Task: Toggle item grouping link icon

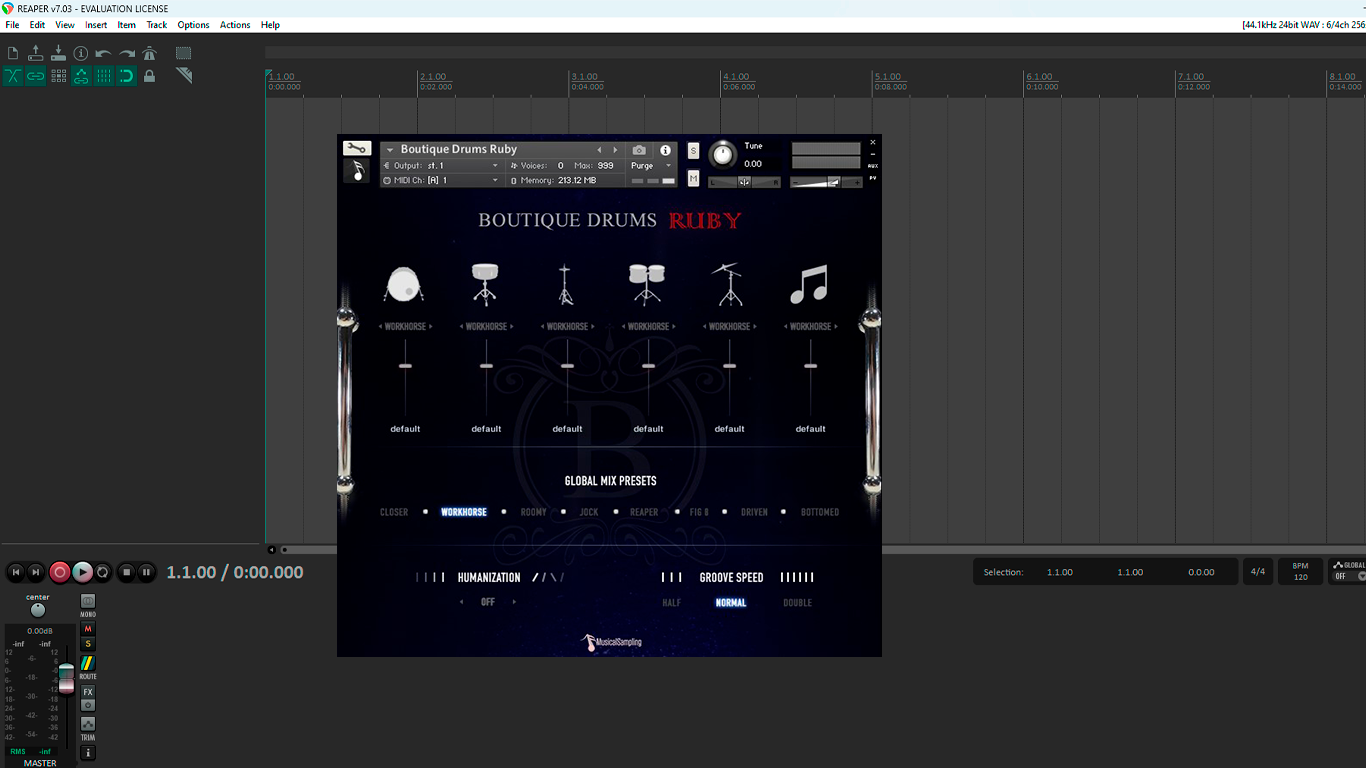Action: 36,76
